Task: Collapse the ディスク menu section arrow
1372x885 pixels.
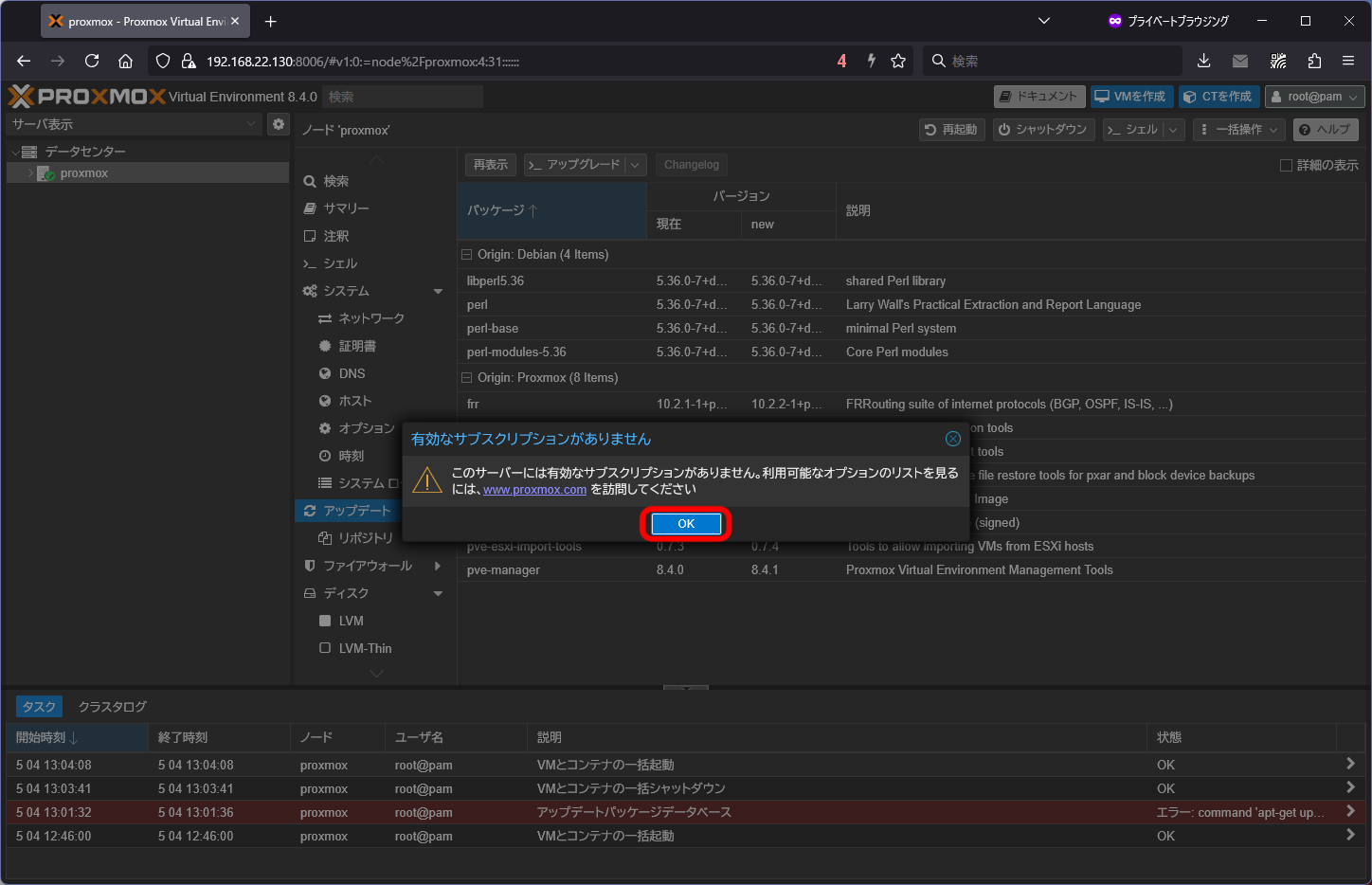Action: pyautogui.click(x=438, y=593)
